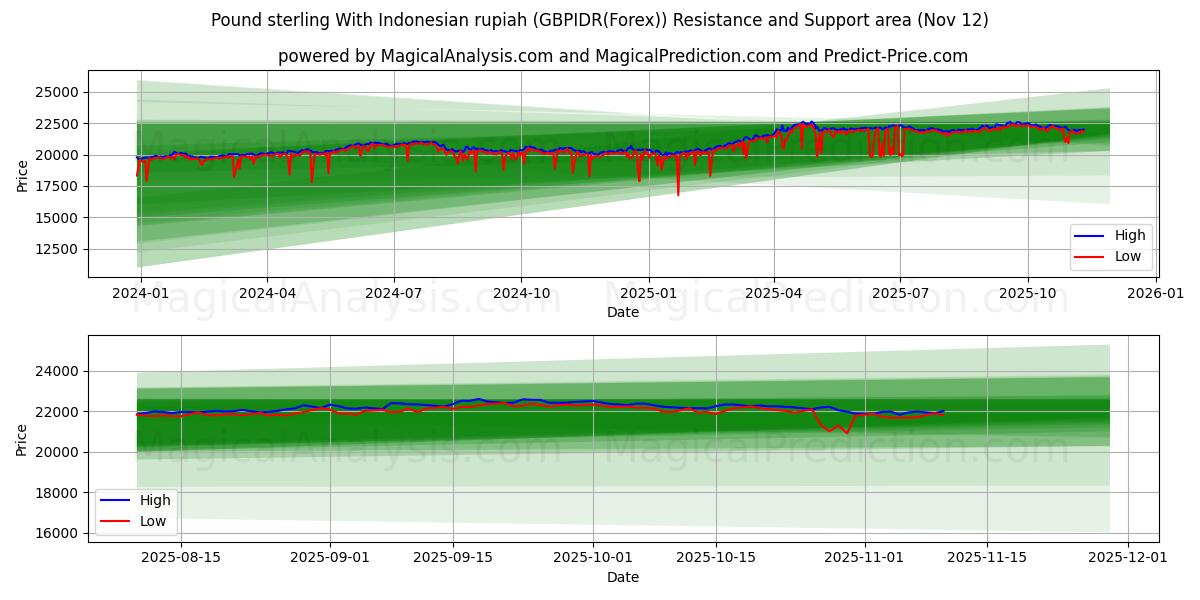Screen dimensions: 1200x600
Task: Click the Price axis label of bottom chart
Action: pos(21,437)
